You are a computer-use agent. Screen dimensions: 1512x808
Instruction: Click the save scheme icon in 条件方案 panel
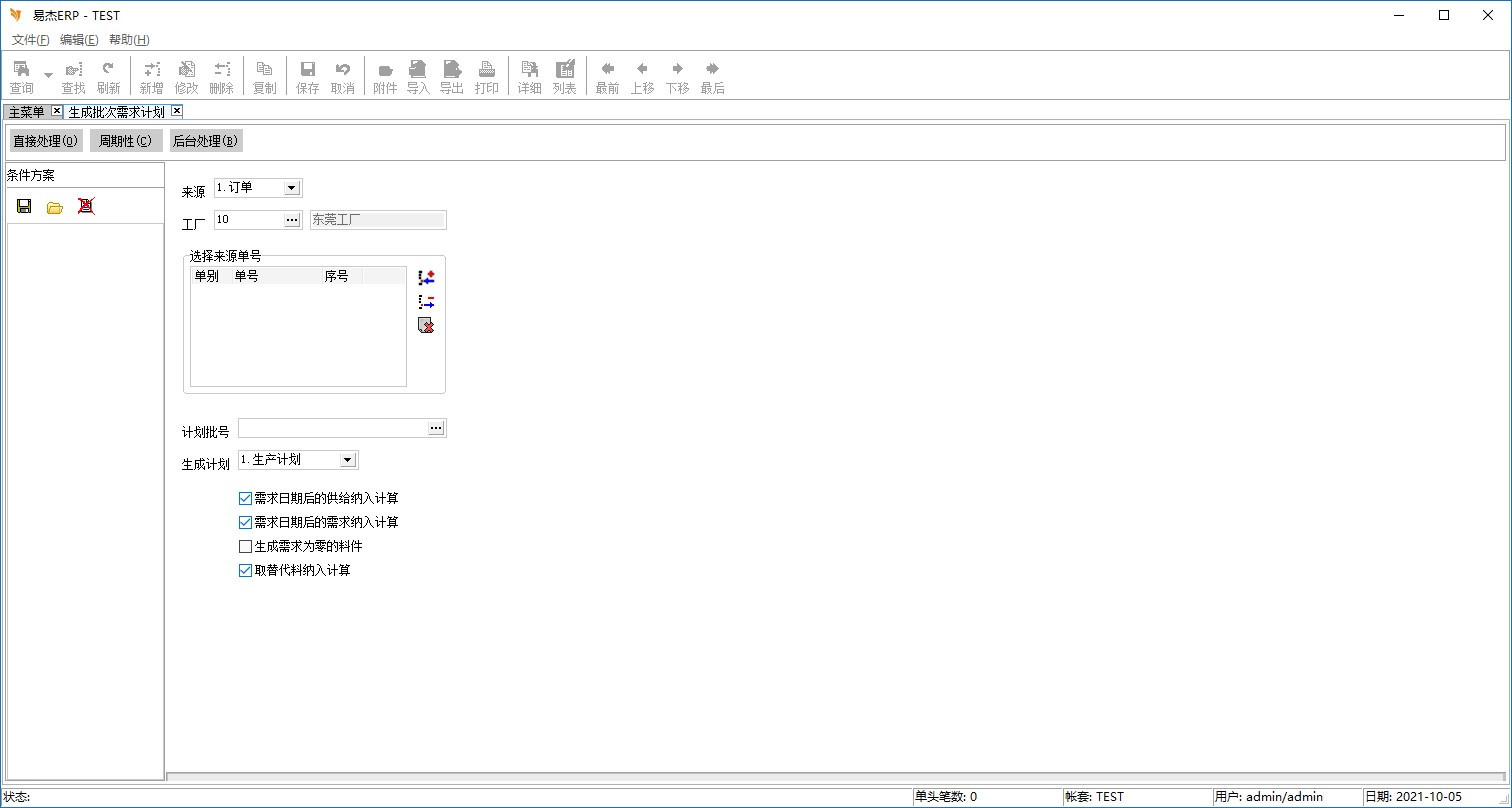(x=24, y=206)
